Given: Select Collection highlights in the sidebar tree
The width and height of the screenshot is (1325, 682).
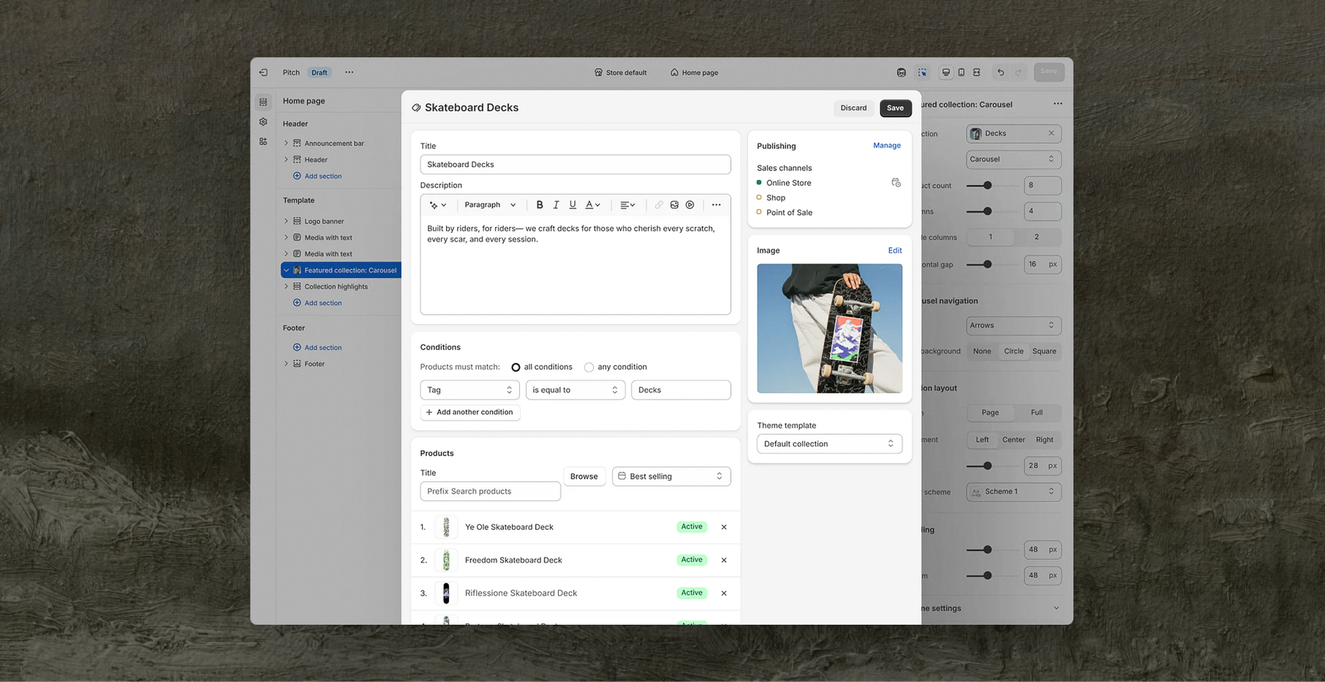Looking at the screenshot, I should (x=335, y=287).
